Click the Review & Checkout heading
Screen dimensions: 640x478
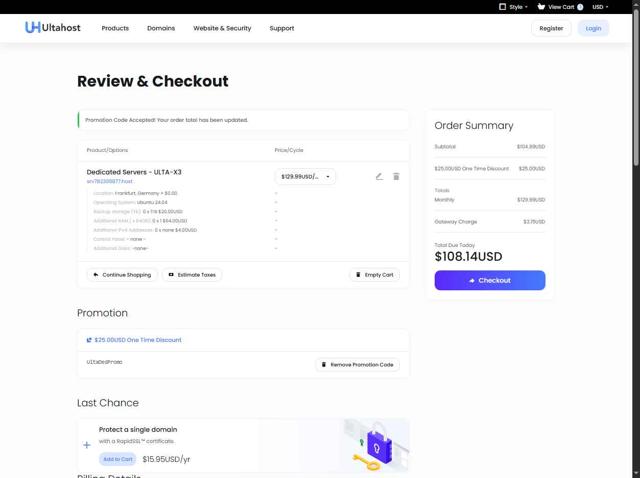[153, 81]
